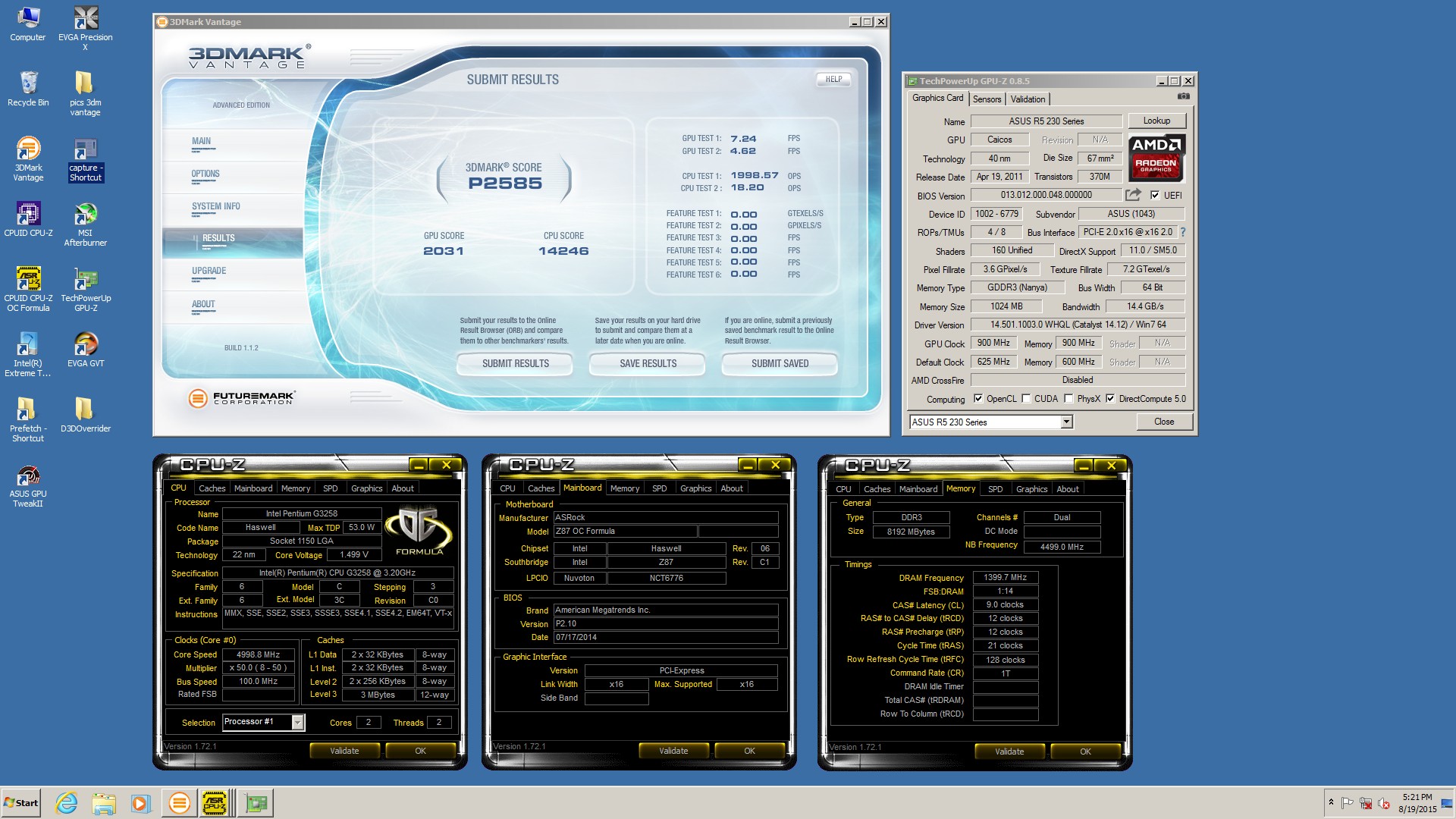
Task: Open the pics 3dm vantage folder
Action: point(86,93)
